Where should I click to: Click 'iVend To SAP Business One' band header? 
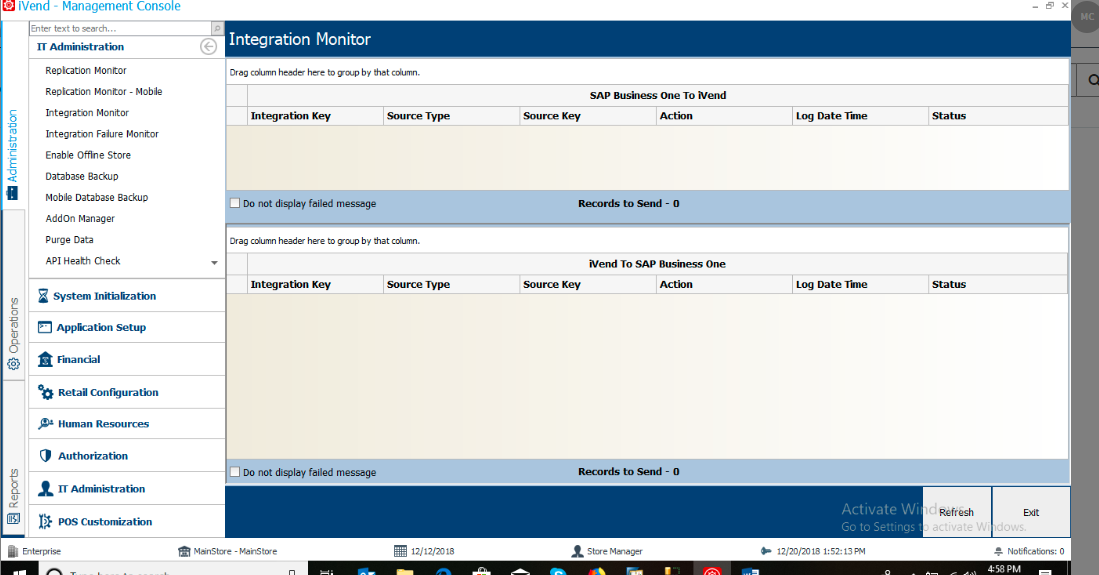point(657,264)
